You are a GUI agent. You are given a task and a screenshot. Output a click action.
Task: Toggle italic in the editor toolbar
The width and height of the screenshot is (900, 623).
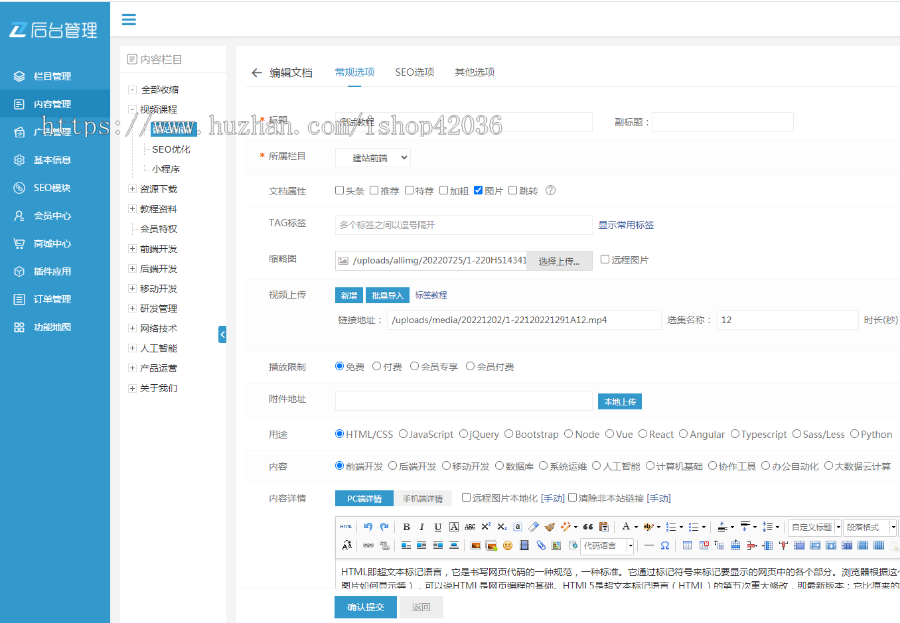[422, 527]
